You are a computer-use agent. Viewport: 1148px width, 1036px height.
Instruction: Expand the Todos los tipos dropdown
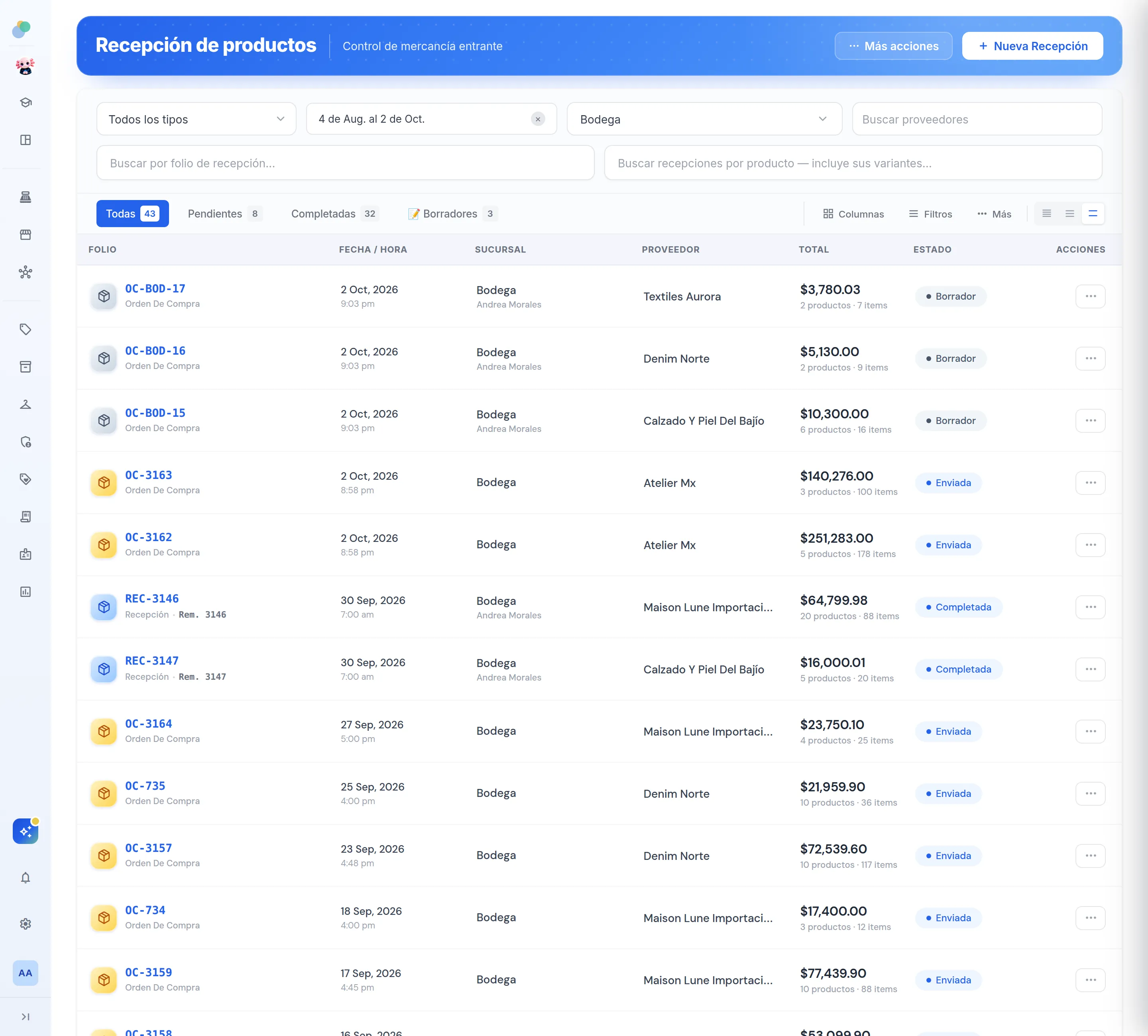pyautogui.click(x=197, y=119)
